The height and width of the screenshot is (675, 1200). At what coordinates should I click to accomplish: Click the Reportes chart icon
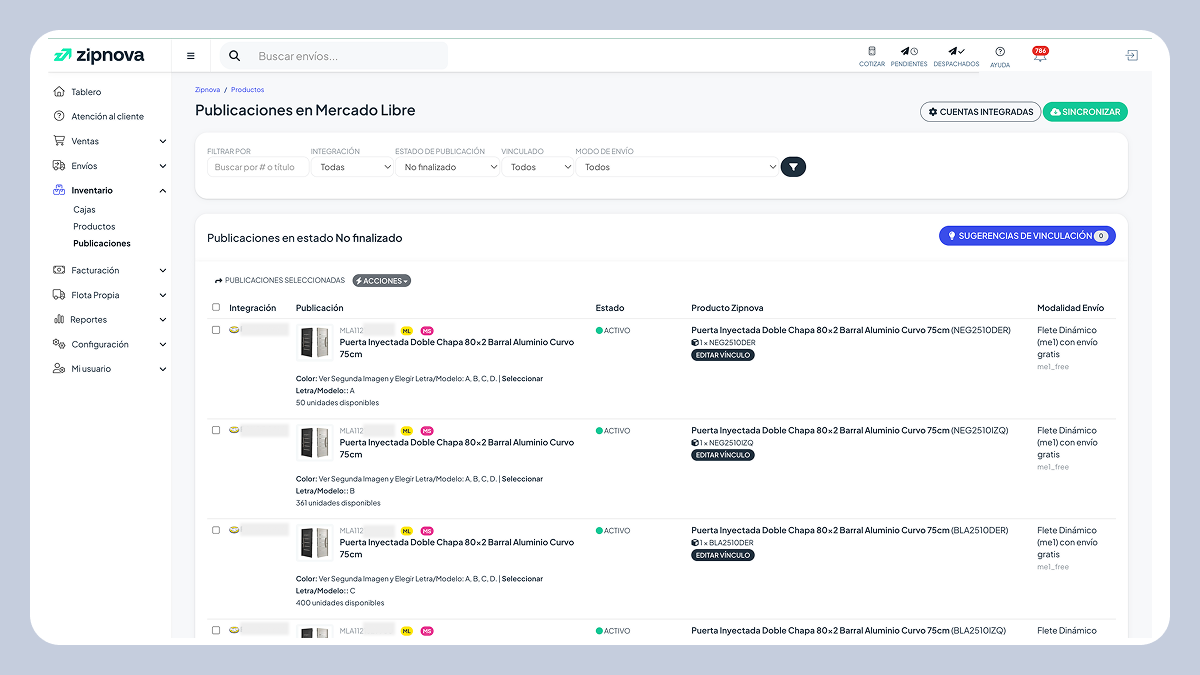[59, 319]
